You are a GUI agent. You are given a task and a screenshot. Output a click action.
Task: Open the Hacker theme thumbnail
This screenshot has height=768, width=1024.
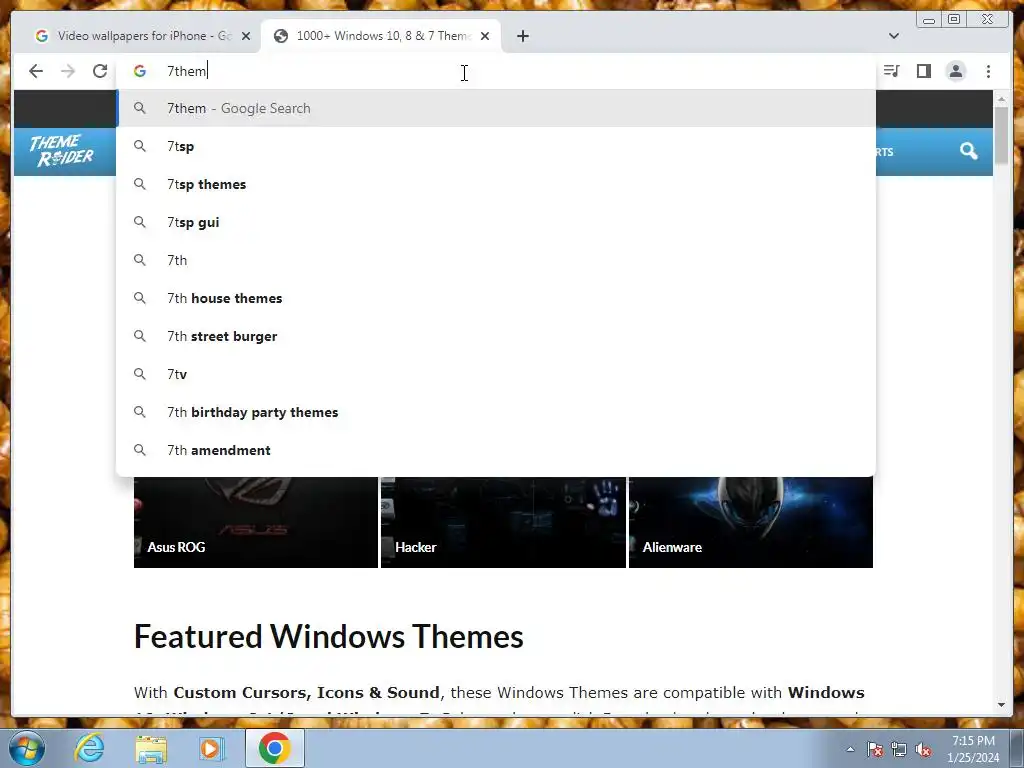coord(503,522)
